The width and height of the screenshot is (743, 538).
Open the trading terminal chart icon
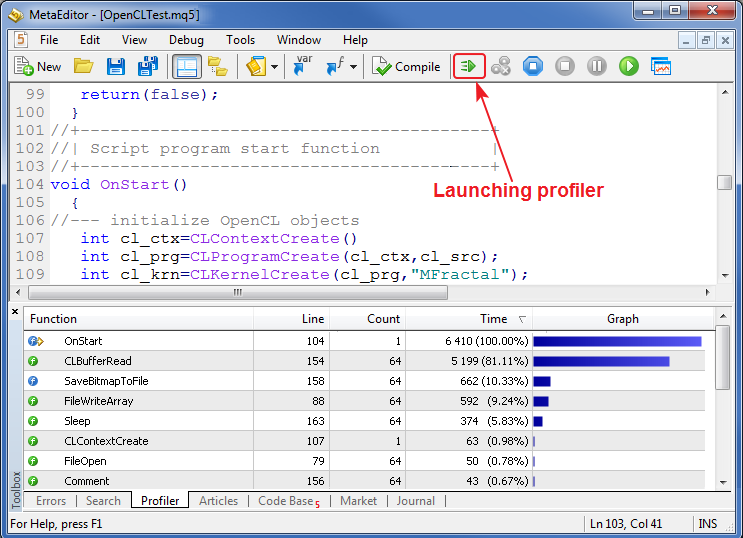coord(661,66)
